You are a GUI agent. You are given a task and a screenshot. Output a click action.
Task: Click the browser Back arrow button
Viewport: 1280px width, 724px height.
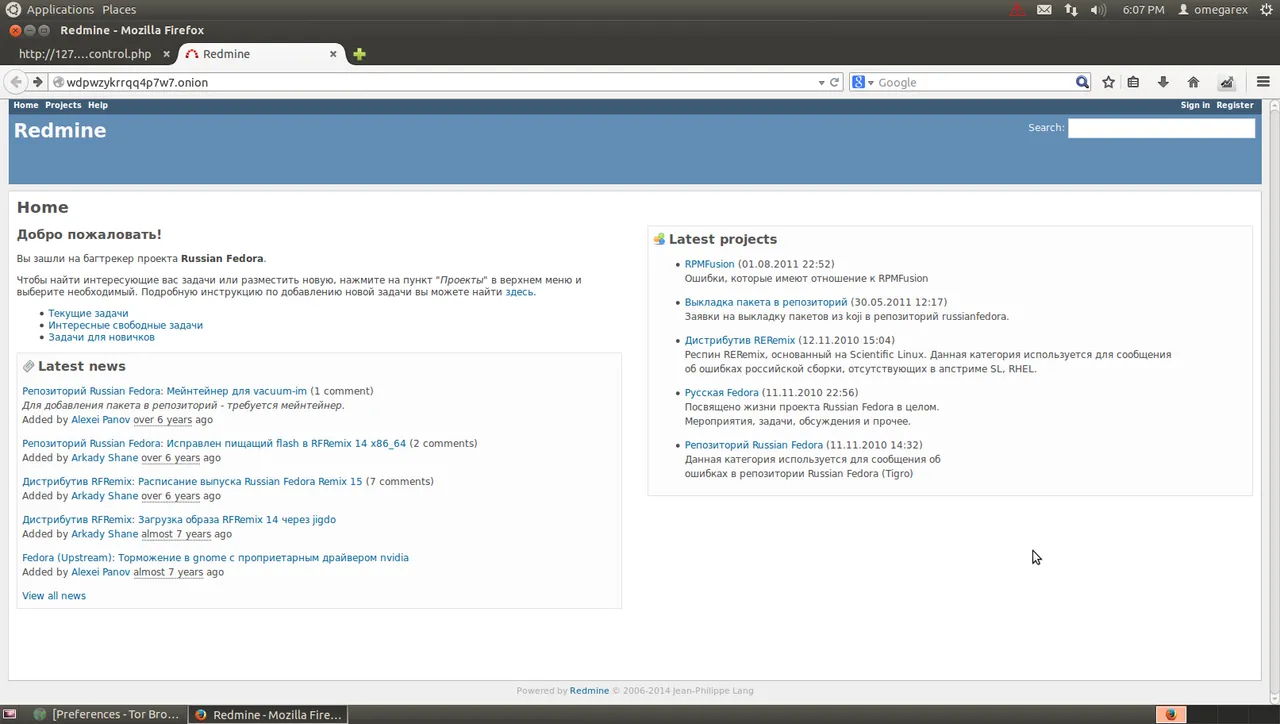(x=16, y=82)
